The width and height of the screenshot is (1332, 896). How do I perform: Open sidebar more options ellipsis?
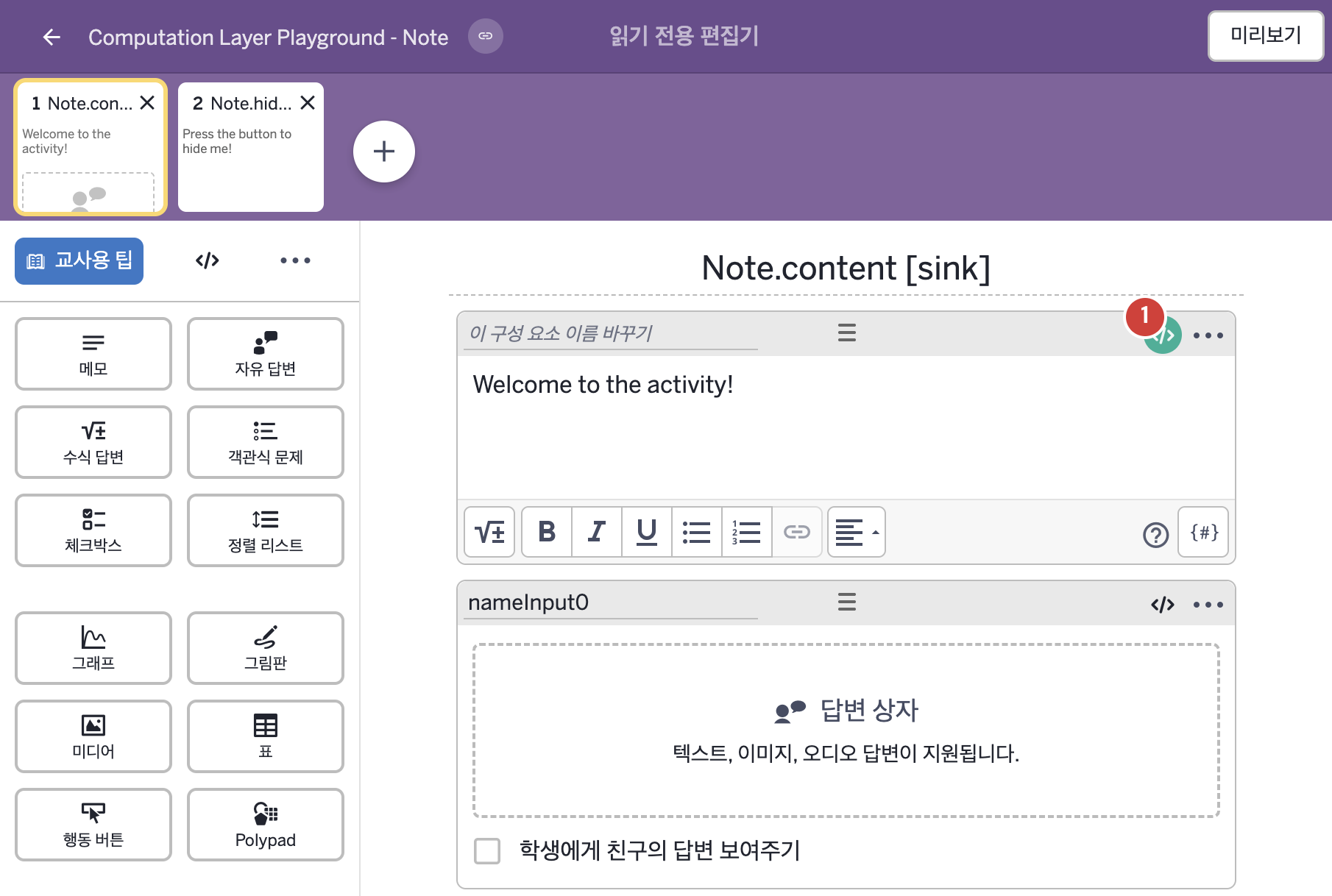tap(295, 260)
